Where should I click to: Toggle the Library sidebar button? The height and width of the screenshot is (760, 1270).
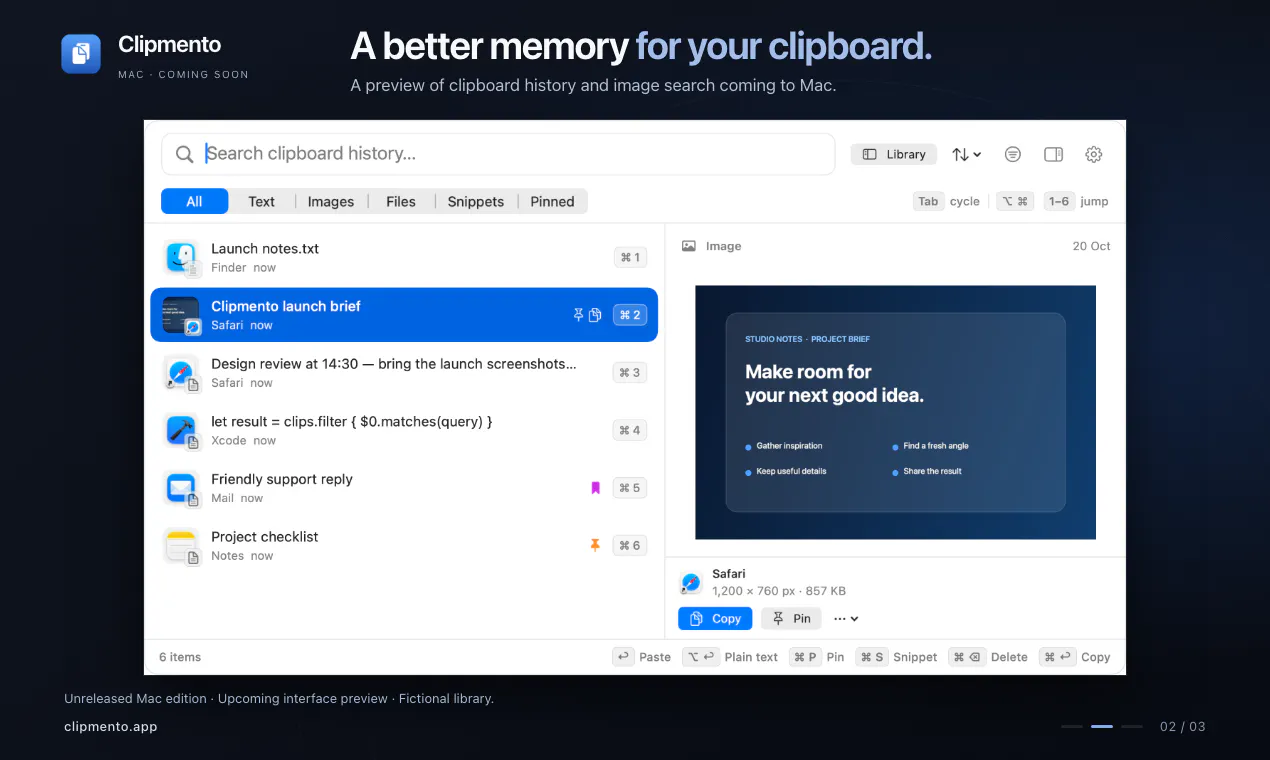point(894,154)
